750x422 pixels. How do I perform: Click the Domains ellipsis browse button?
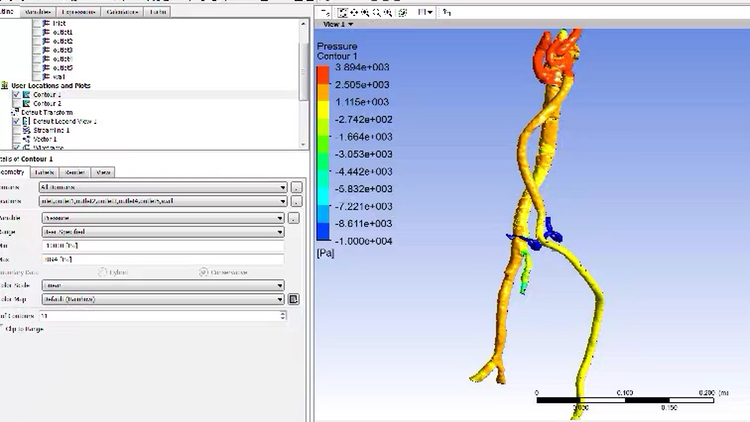(295, 187)
